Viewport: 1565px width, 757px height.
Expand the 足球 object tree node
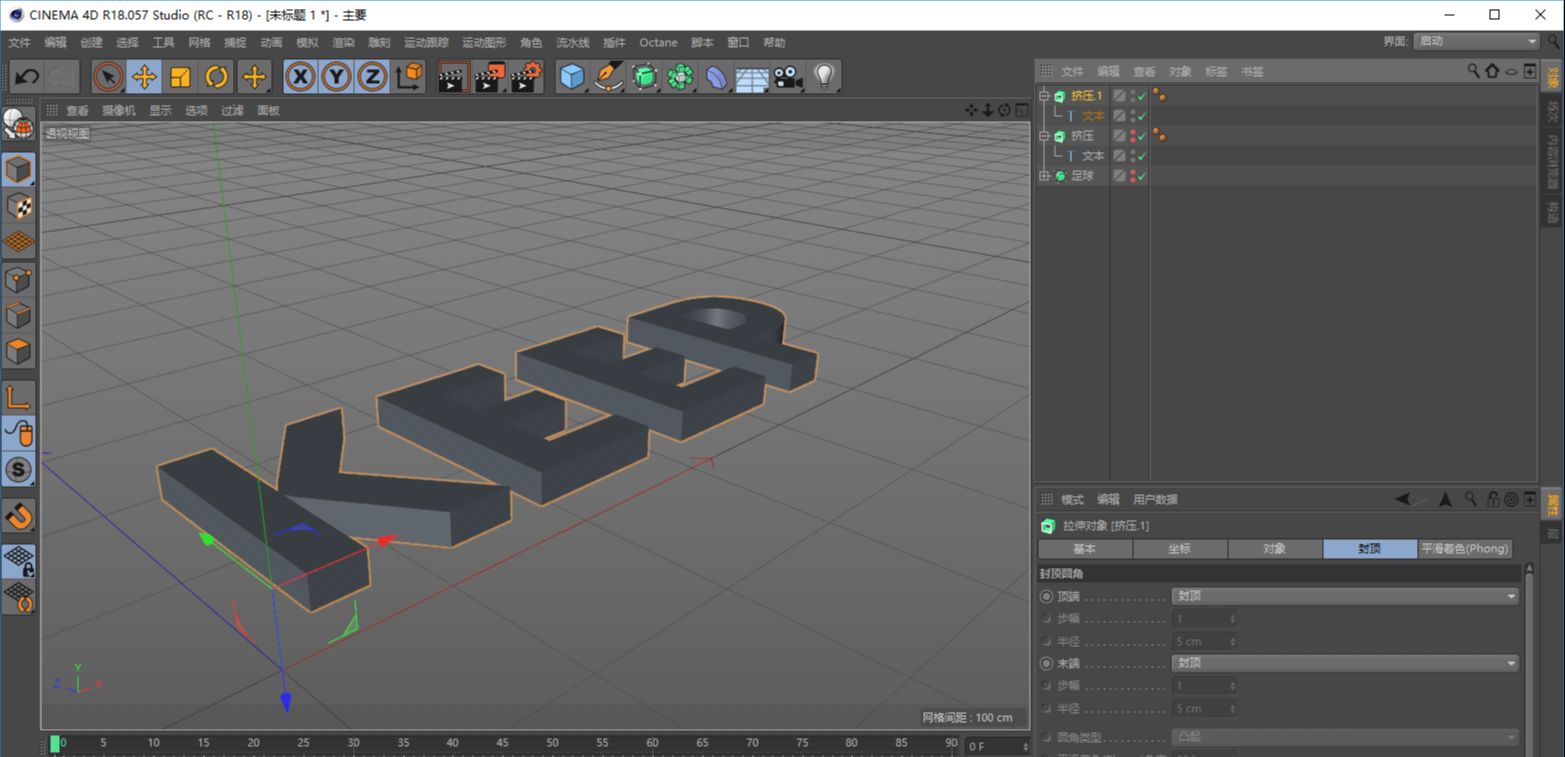click(x=1045, y=175)
